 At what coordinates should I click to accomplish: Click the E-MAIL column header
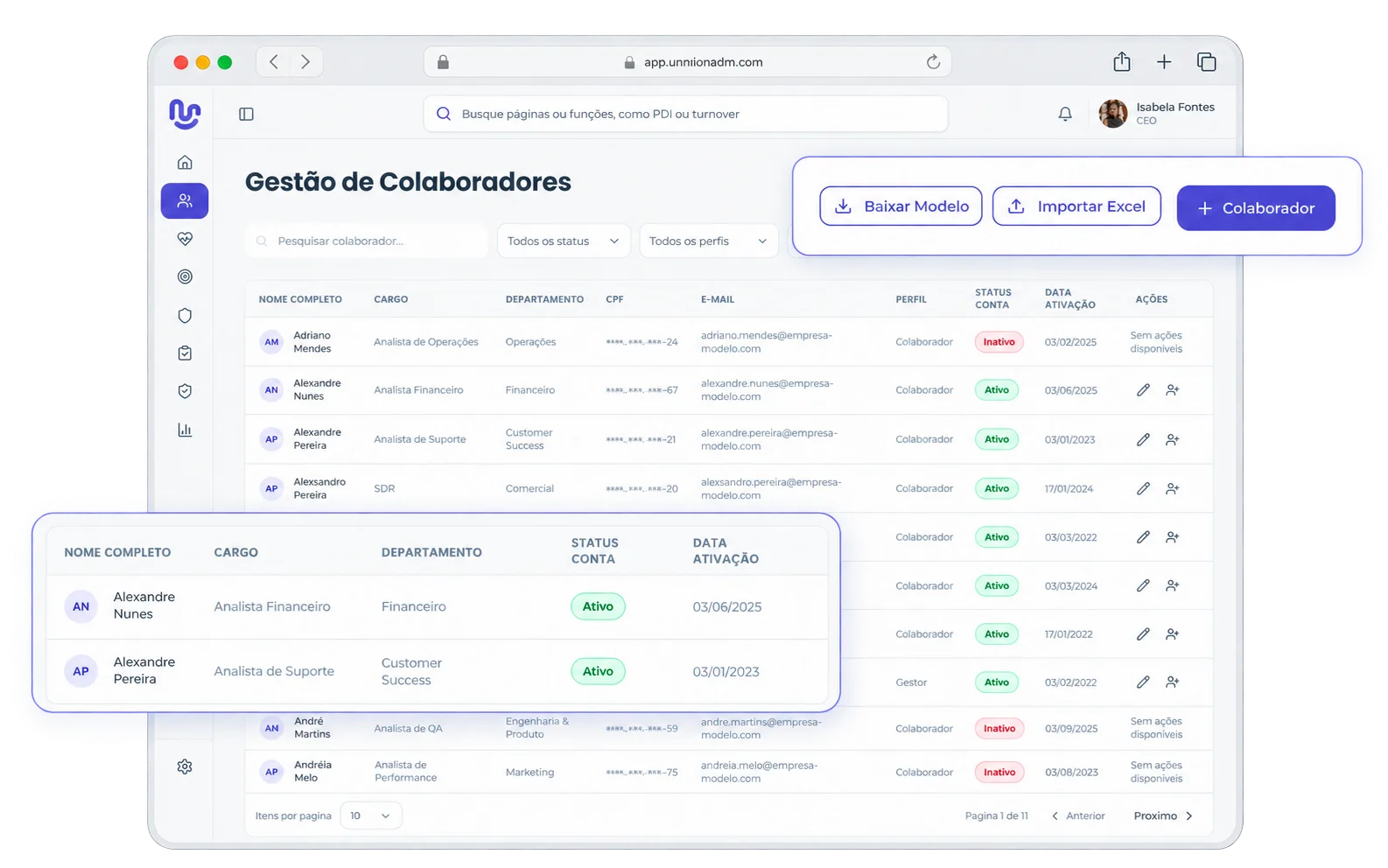(x=718, y=299)
